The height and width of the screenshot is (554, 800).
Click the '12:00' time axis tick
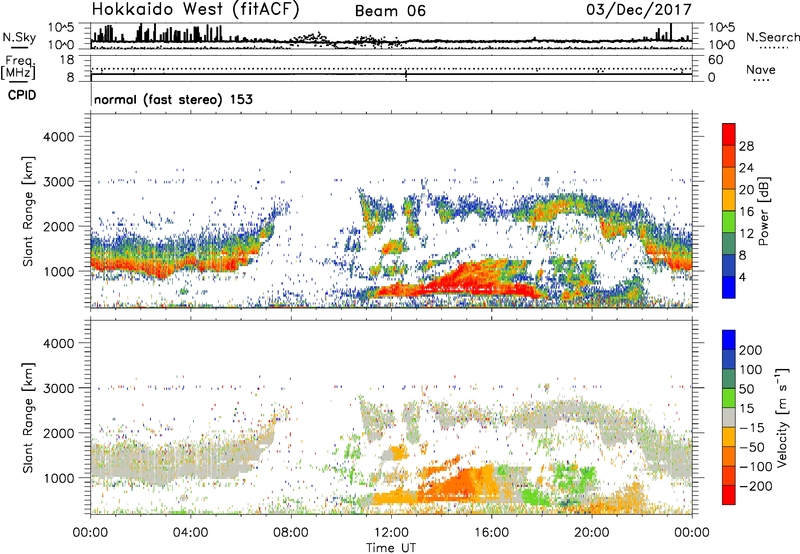pos(391,533)
